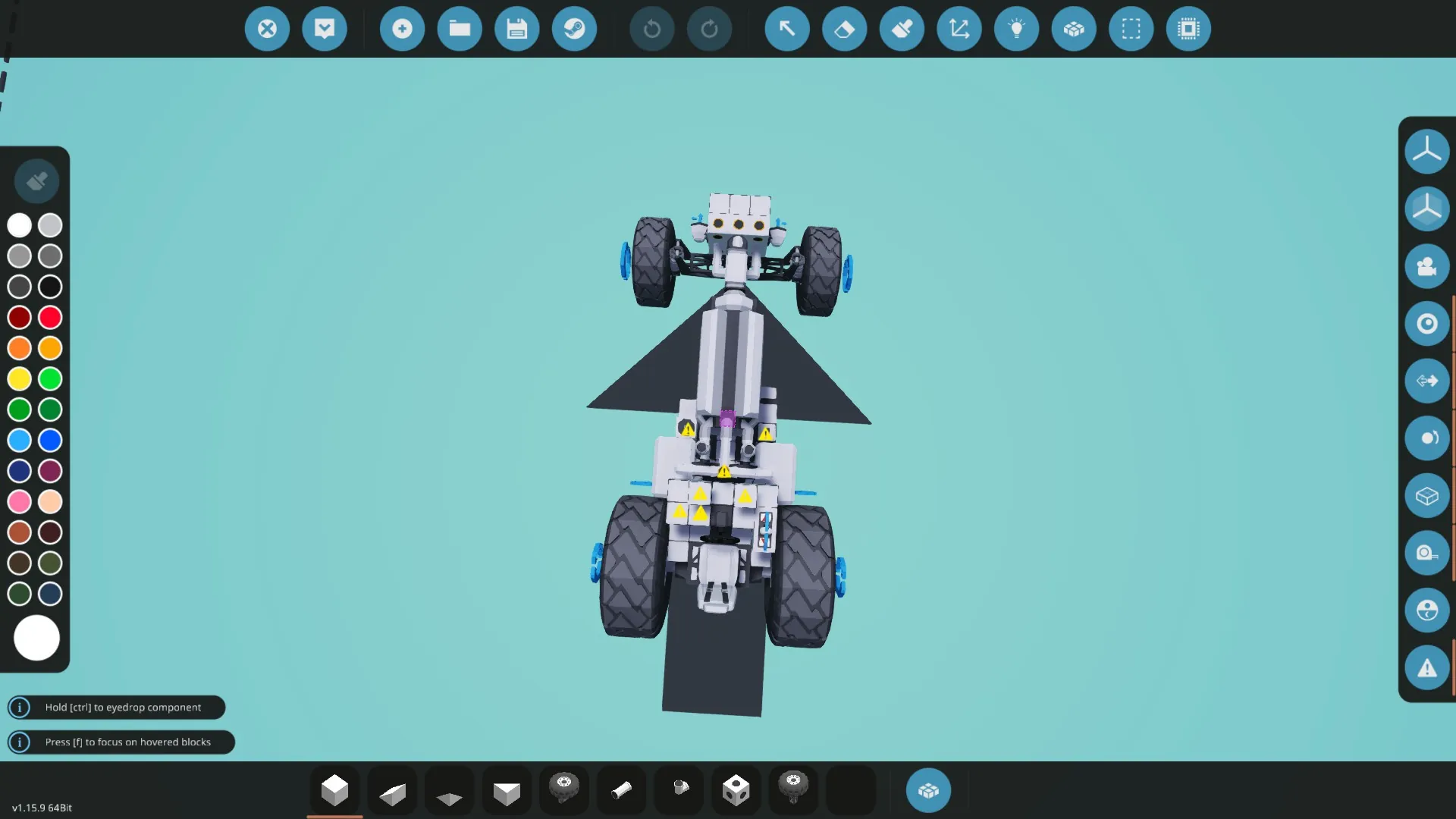This screenshot has height=819, width=1456.
Task: Open the Steam Workshop button
Action: (x=574, y=29)
